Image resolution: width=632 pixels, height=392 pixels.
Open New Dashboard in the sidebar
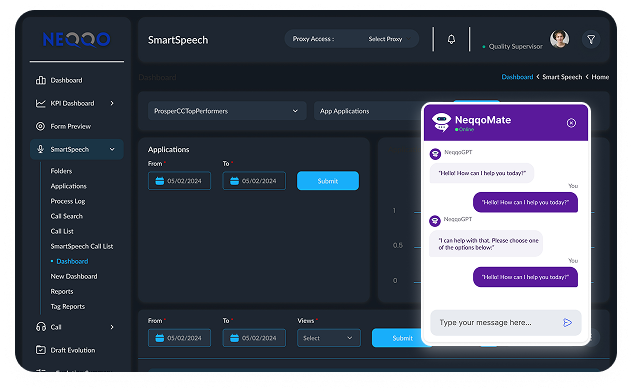(x=74, y=276)
